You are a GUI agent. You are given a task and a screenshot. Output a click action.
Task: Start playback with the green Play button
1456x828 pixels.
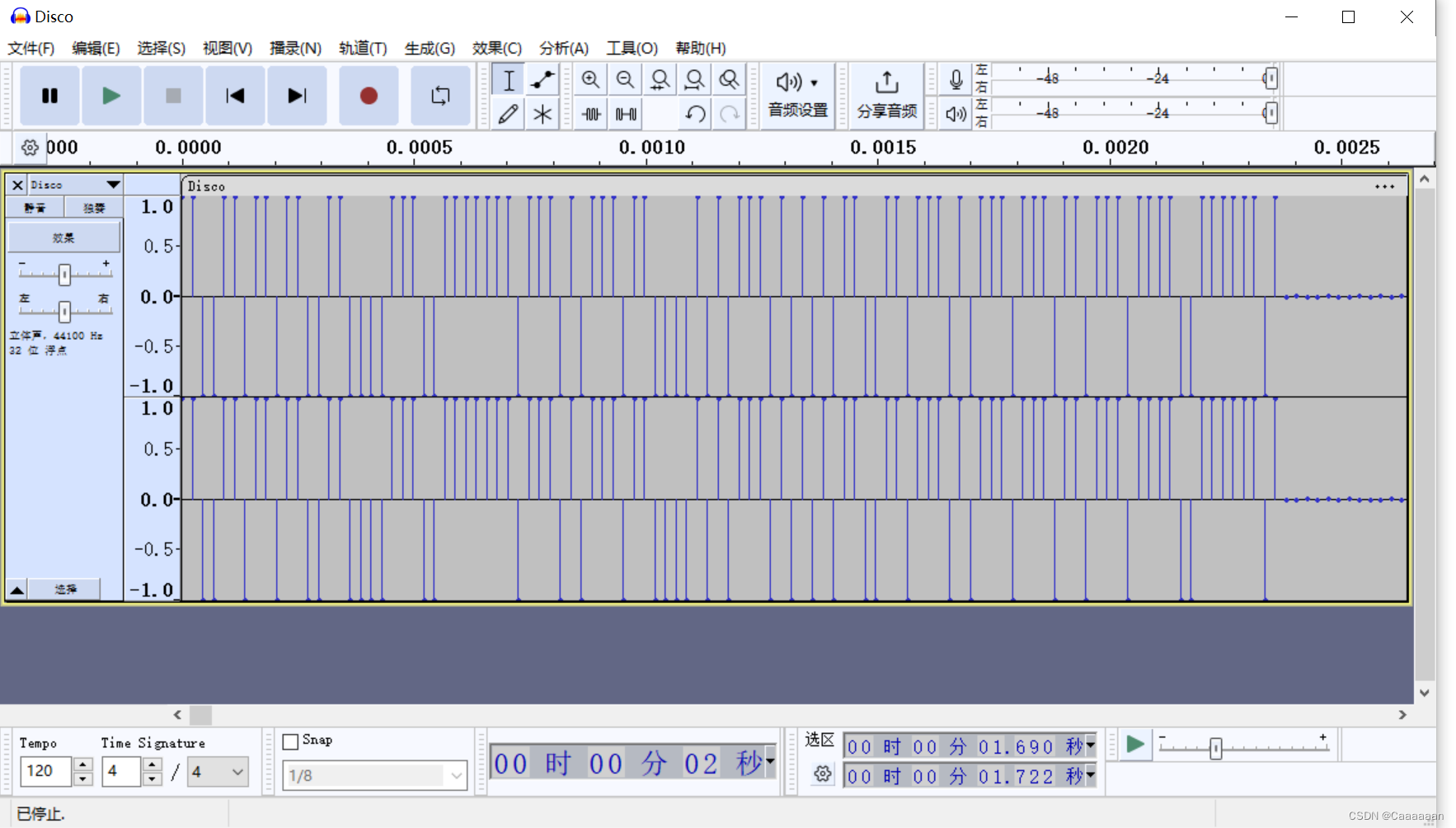111,96
